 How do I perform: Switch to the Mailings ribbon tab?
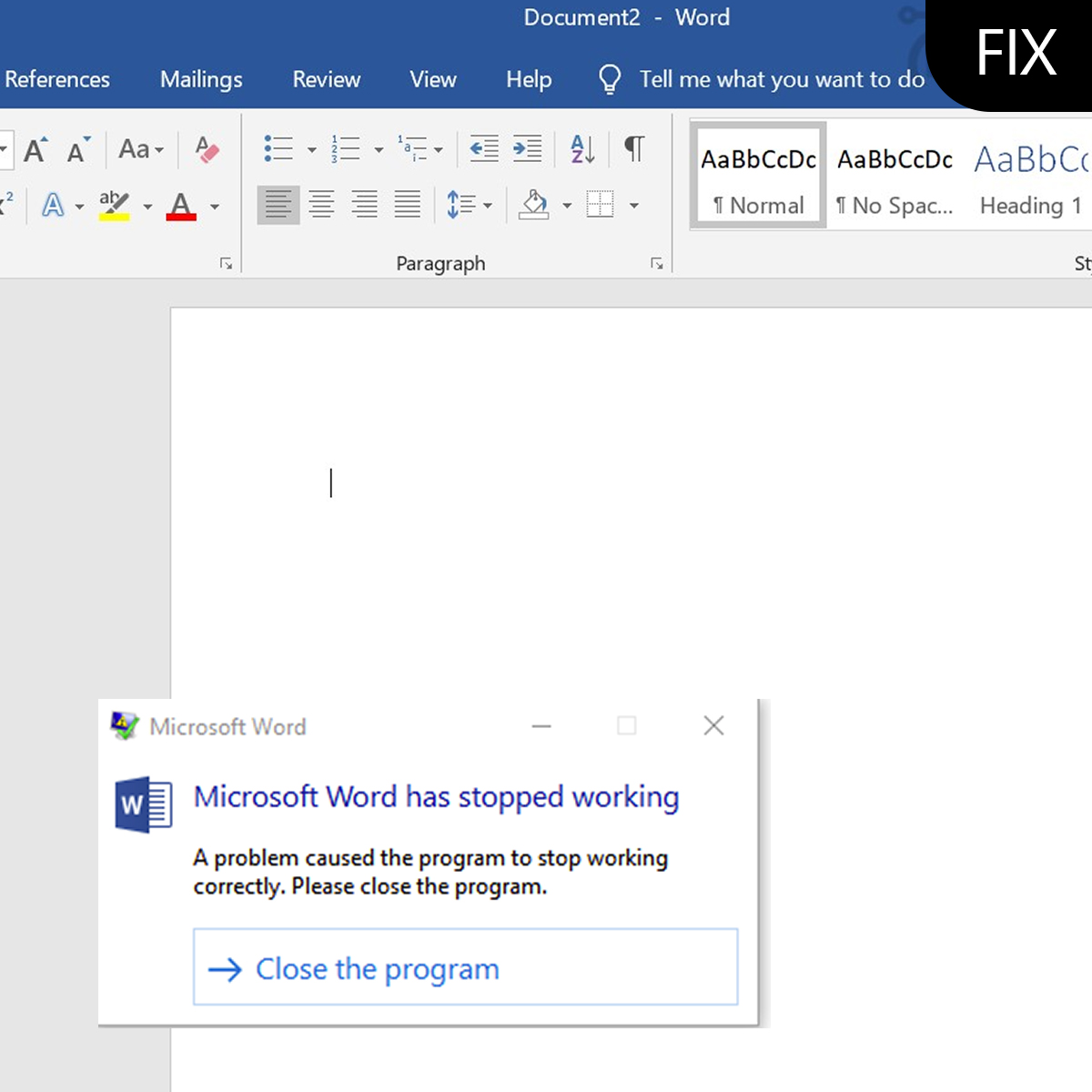pos(200,79)
